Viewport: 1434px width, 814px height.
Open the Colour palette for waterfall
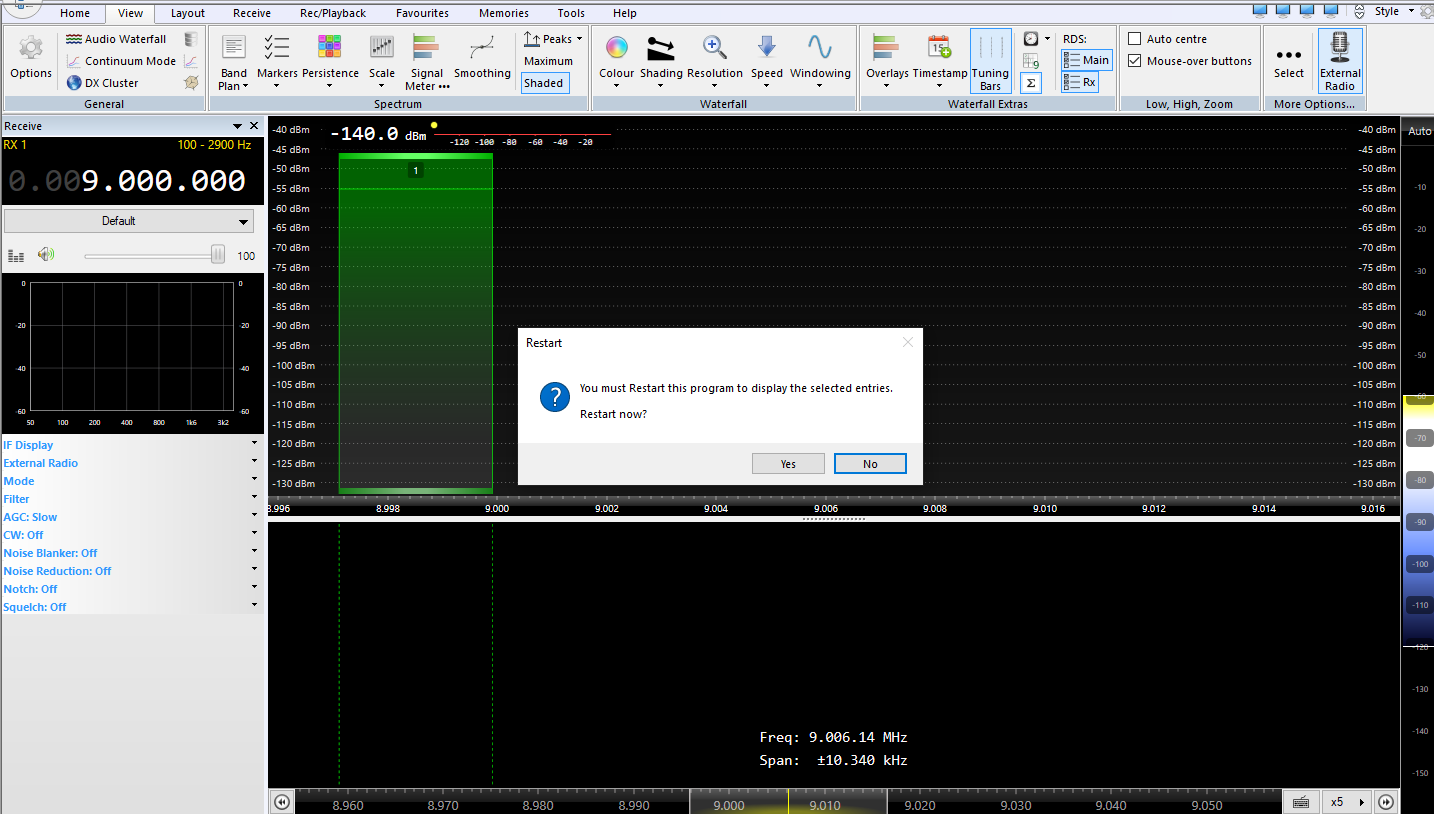616,48
